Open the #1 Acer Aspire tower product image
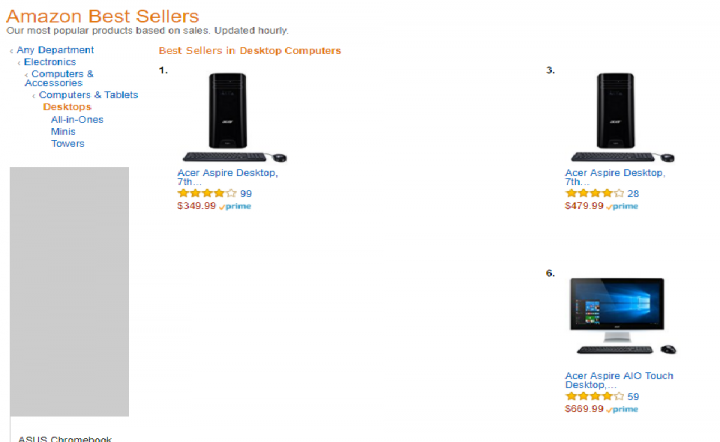Screen dimensions: 720x442 click(x=235, y=117)
